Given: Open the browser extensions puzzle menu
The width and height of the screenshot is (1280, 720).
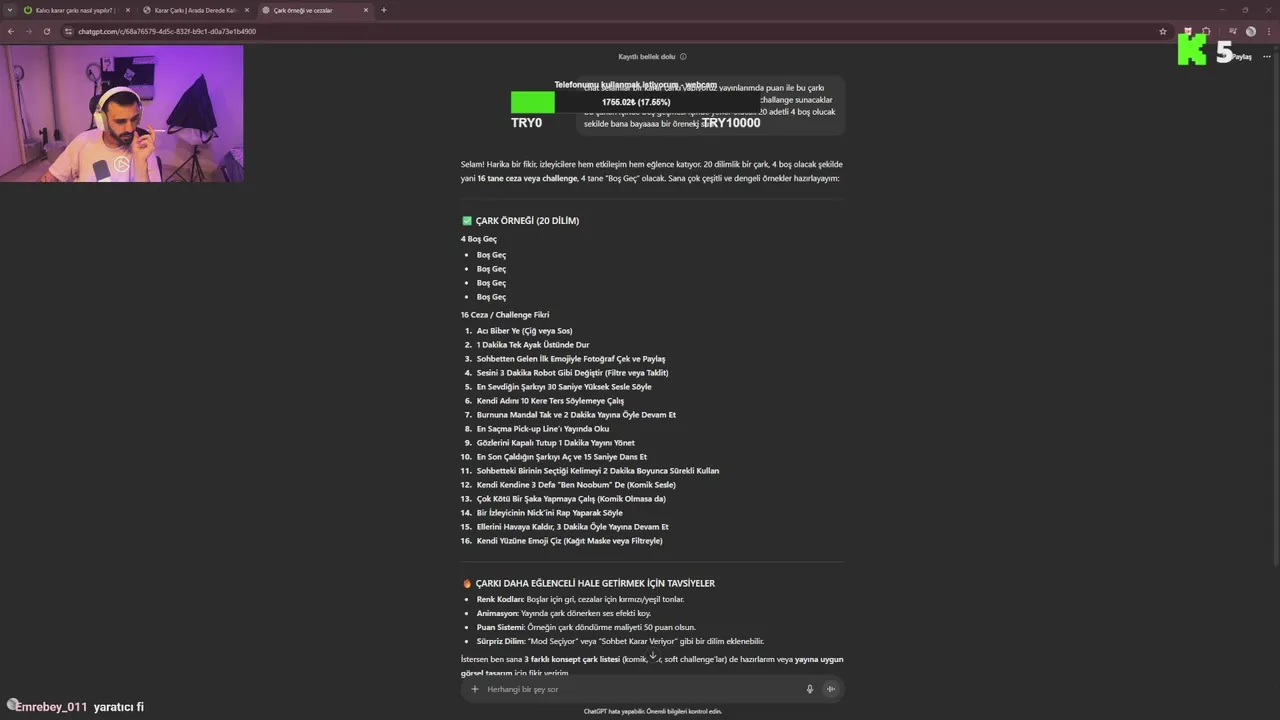Looking at the screenshot, I should coord(1206,31).
